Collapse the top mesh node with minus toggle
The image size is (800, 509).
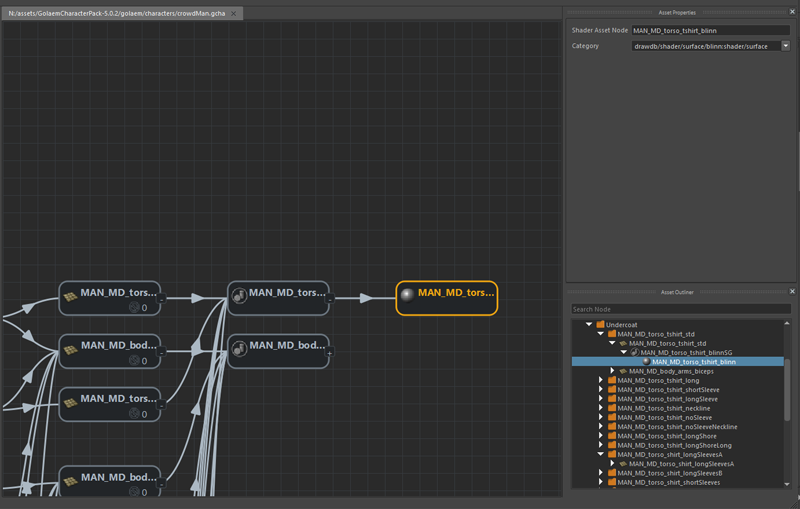(x=162, y=298)
